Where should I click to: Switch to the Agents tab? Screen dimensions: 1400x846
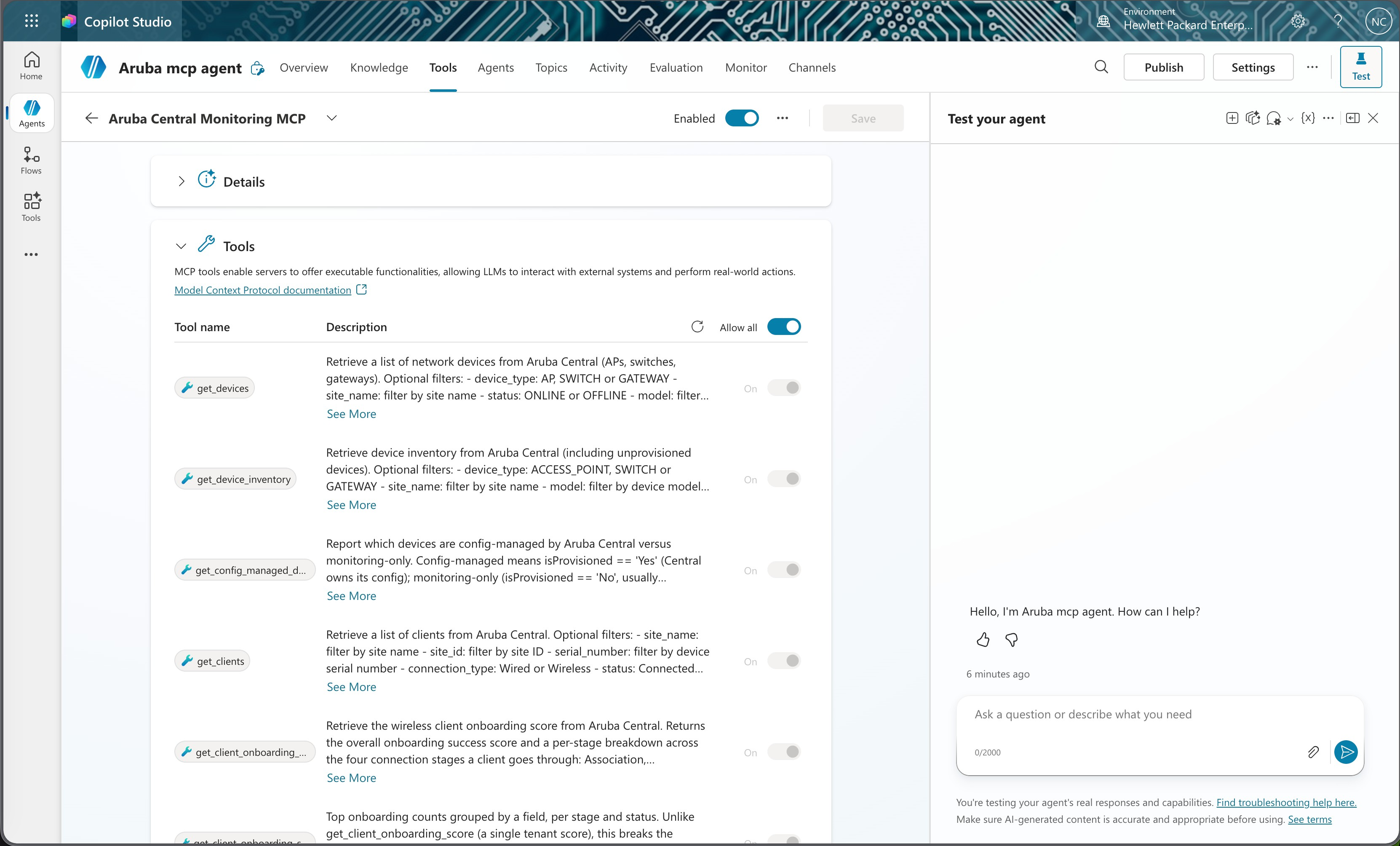coord(495,68)
